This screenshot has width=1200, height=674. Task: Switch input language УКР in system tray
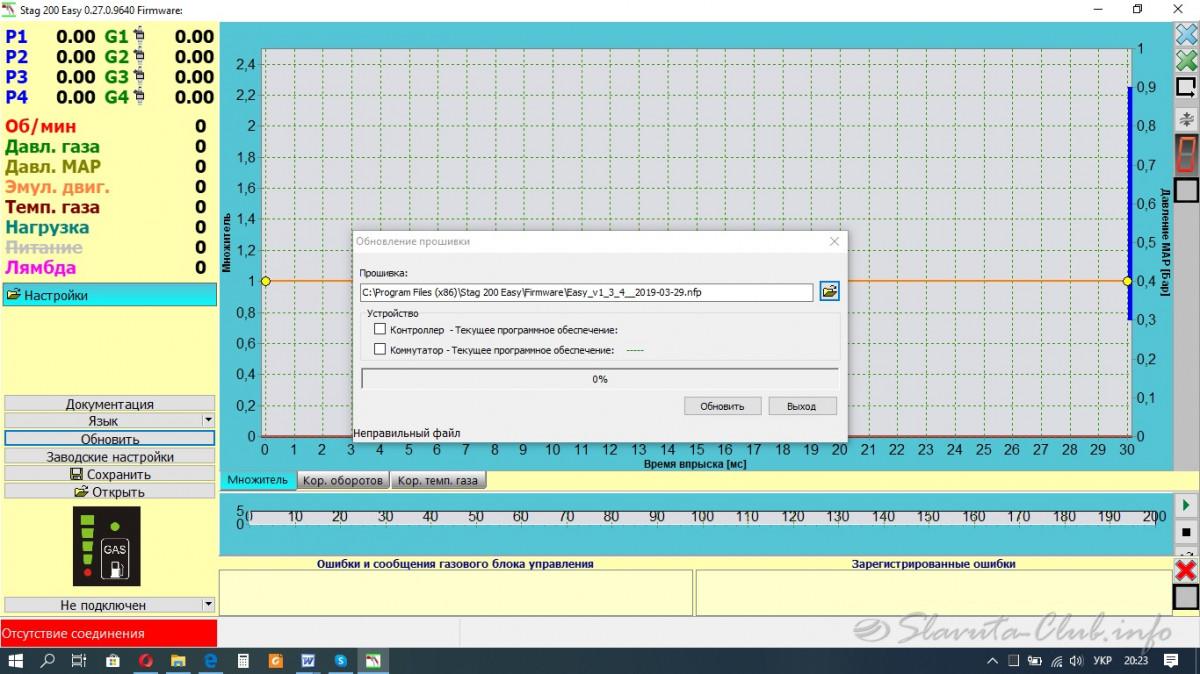[x=1102, y=661]
